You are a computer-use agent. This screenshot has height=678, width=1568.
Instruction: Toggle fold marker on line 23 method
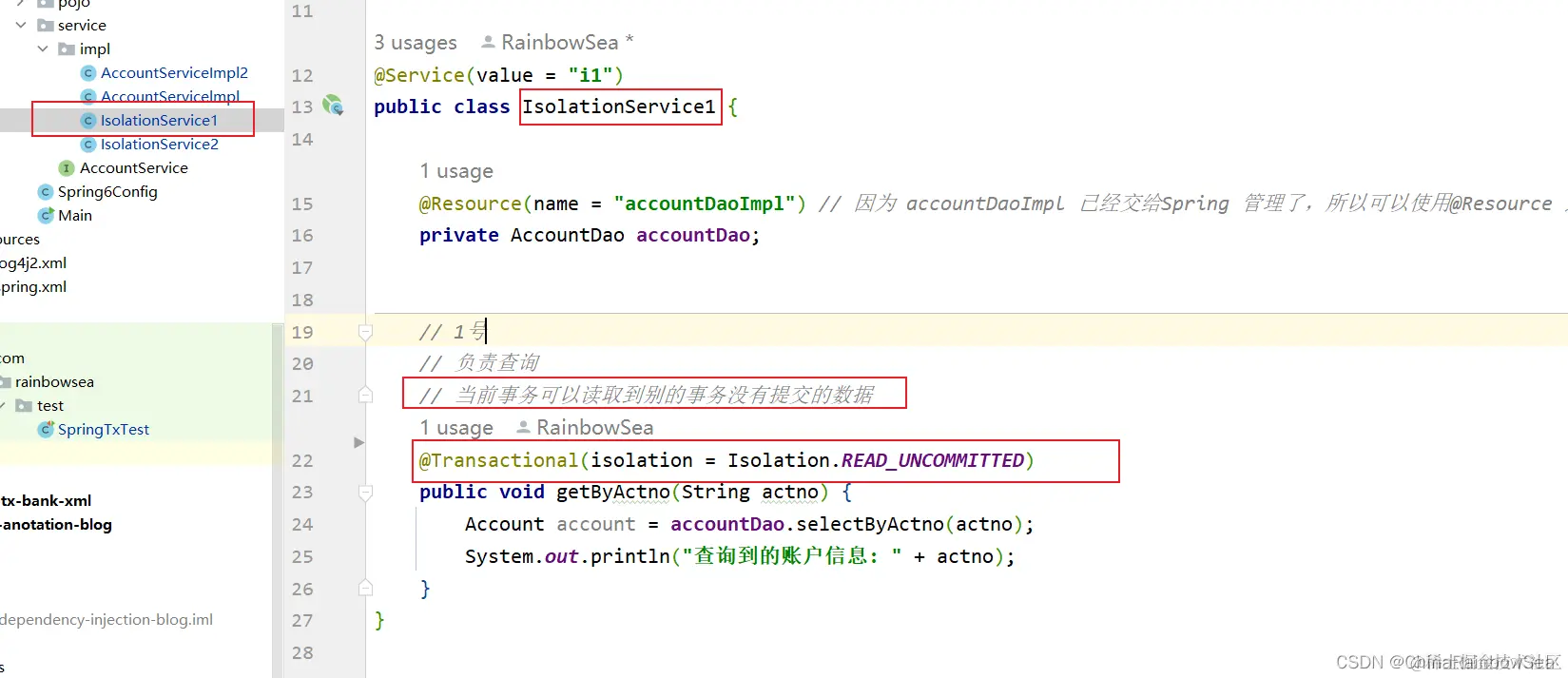click(365, 493)
